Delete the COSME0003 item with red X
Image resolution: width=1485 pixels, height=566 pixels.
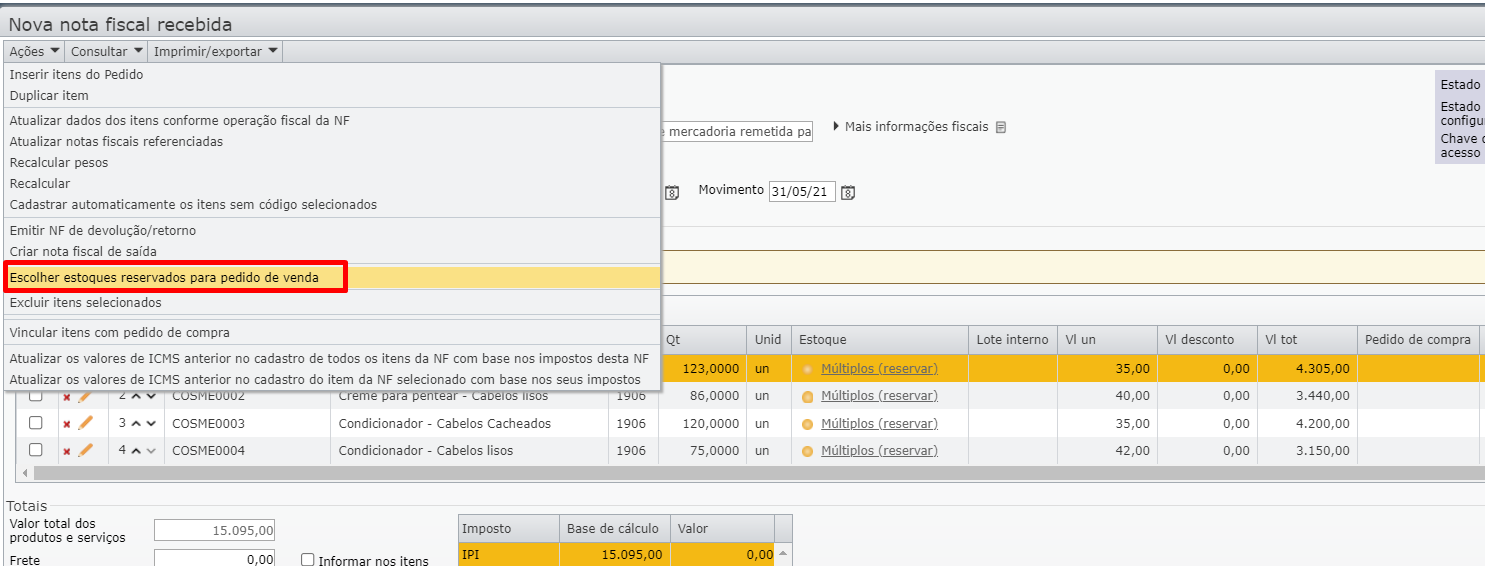(x=67, y=424)
